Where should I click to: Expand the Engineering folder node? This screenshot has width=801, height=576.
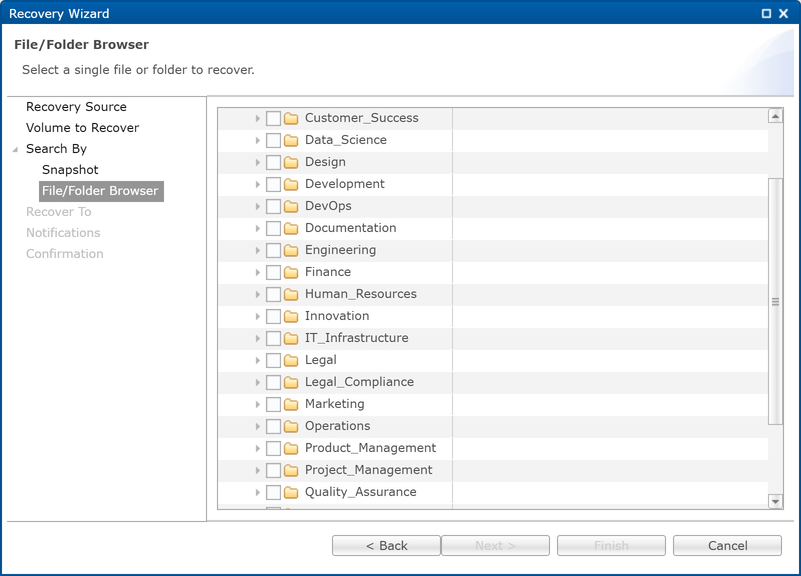point(257,250)
